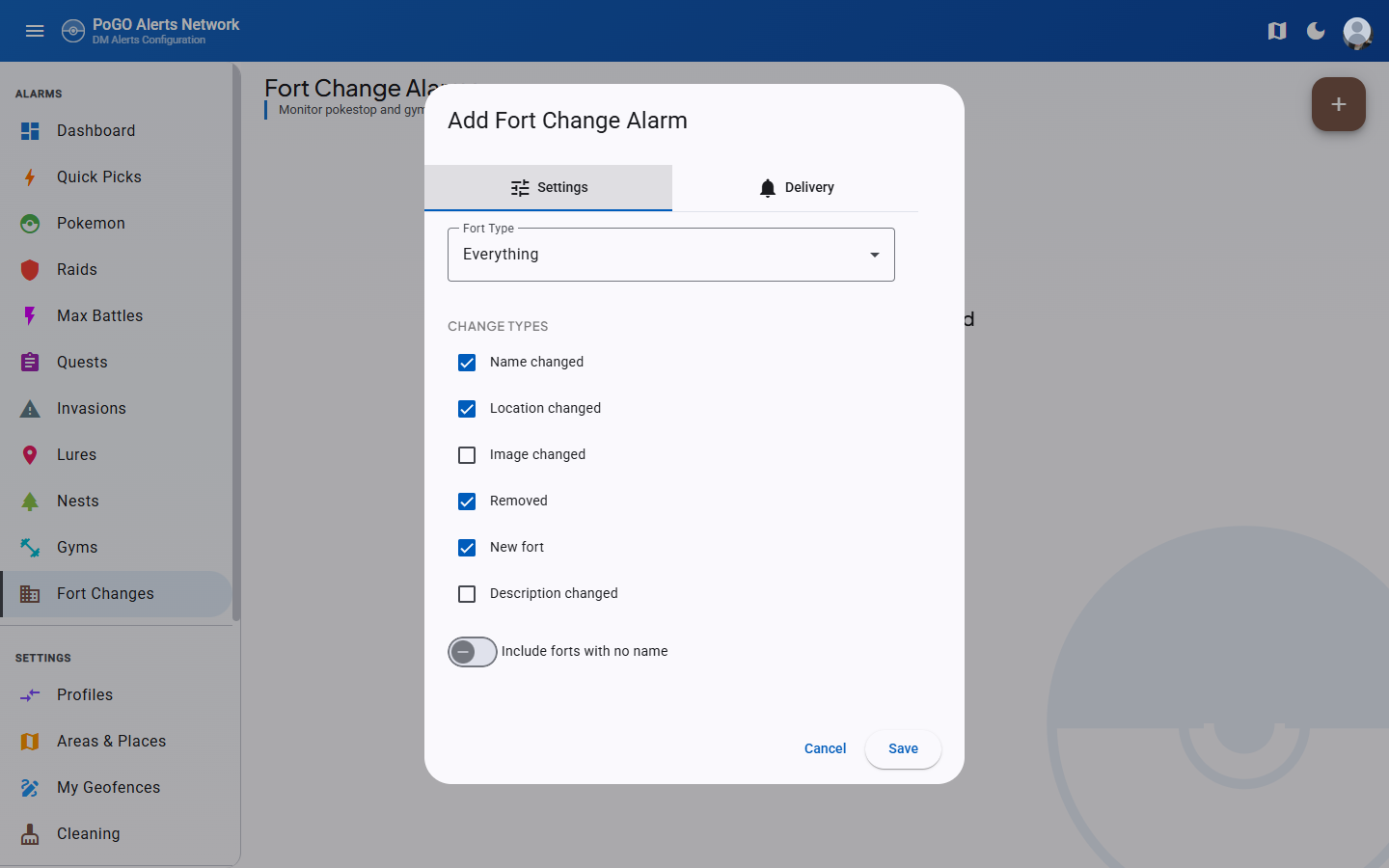Open the Fort Type dropdown
This screenshot has height=868, width=1389.
671,255
